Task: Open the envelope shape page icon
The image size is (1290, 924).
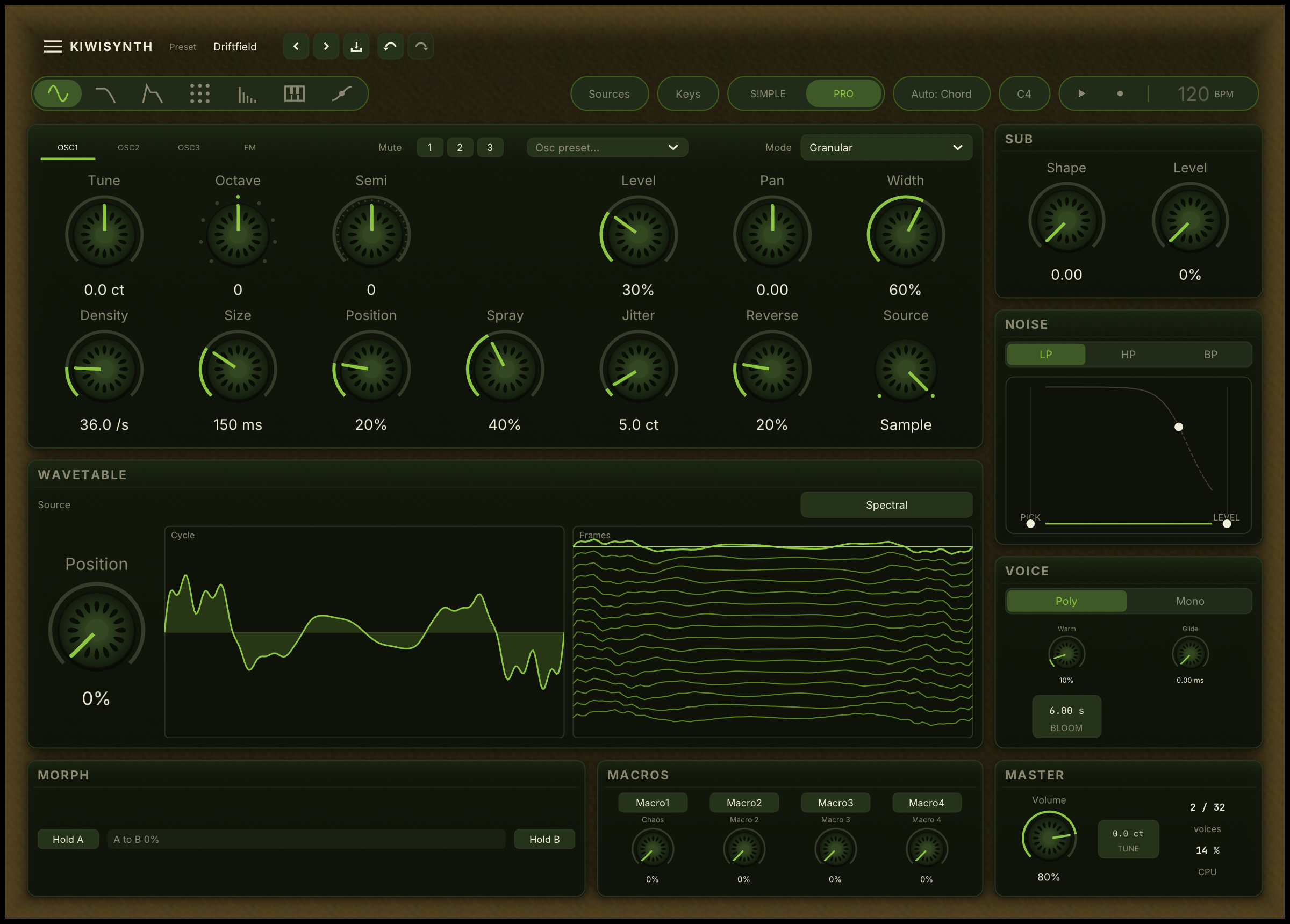Action: click(x=152, y=94)
